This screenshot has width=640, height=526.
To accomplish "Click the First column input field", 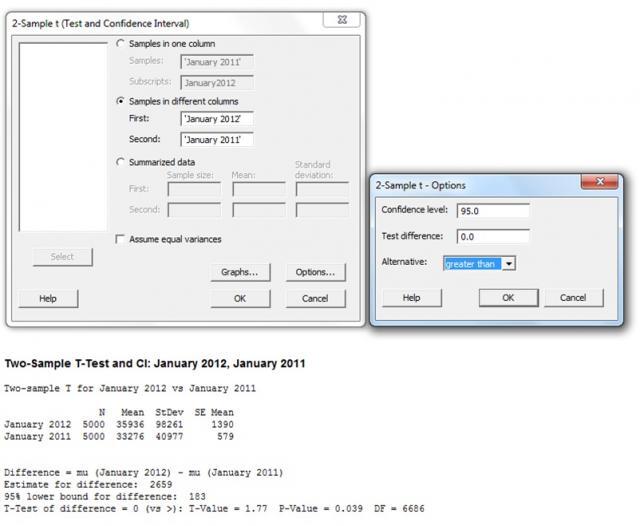I will [216, 119].
